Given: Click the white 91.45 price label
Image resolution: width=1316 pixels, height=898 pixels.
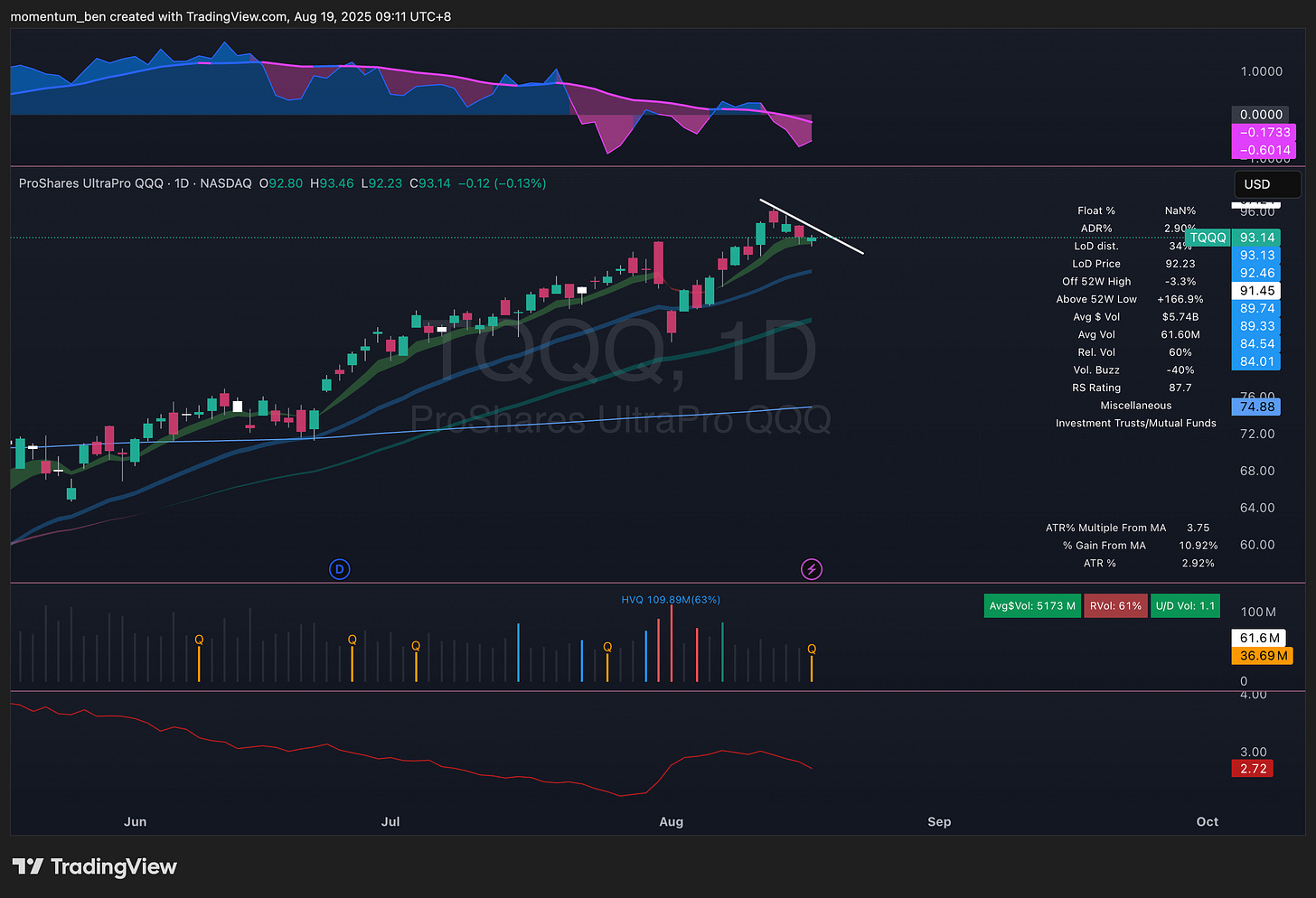Looking at the screenshot, I should point(1256,291).
